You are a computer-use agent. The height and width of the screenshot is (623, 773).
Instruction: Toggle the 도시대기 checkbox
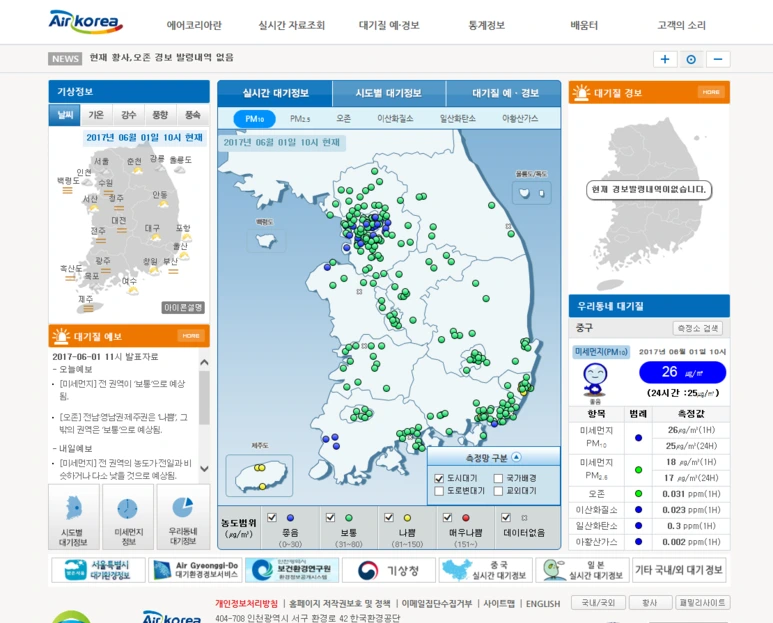439,478
